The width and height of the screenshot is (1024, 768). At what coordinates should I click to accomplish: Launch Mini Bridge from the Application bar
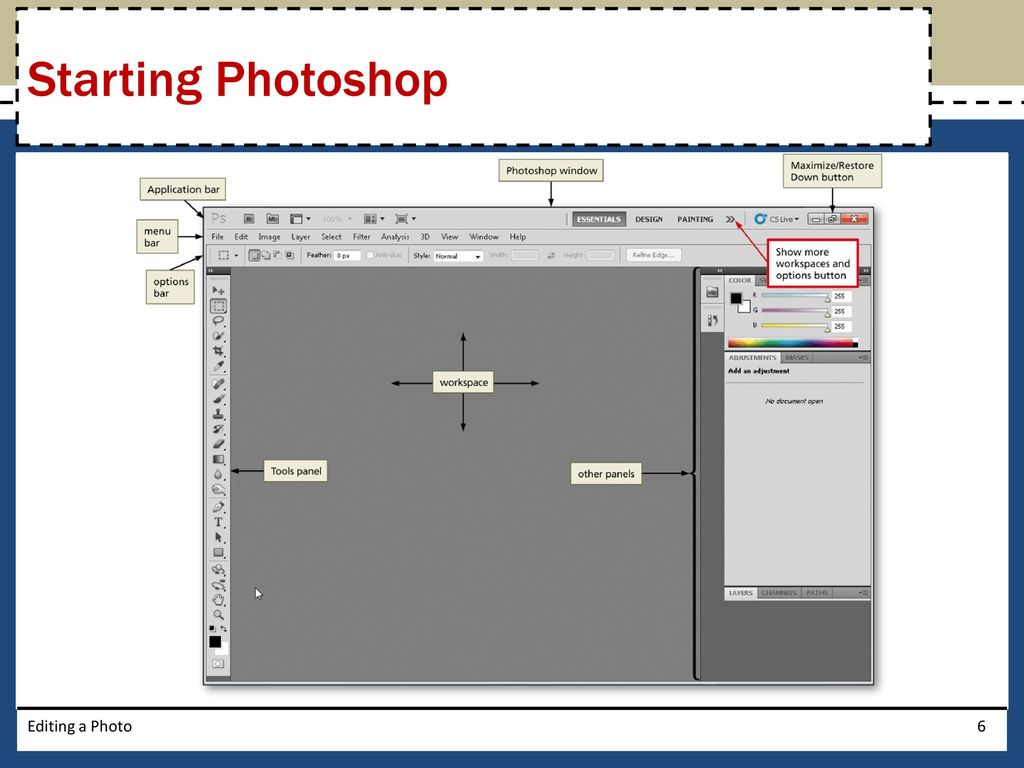(x=272, y=219)
